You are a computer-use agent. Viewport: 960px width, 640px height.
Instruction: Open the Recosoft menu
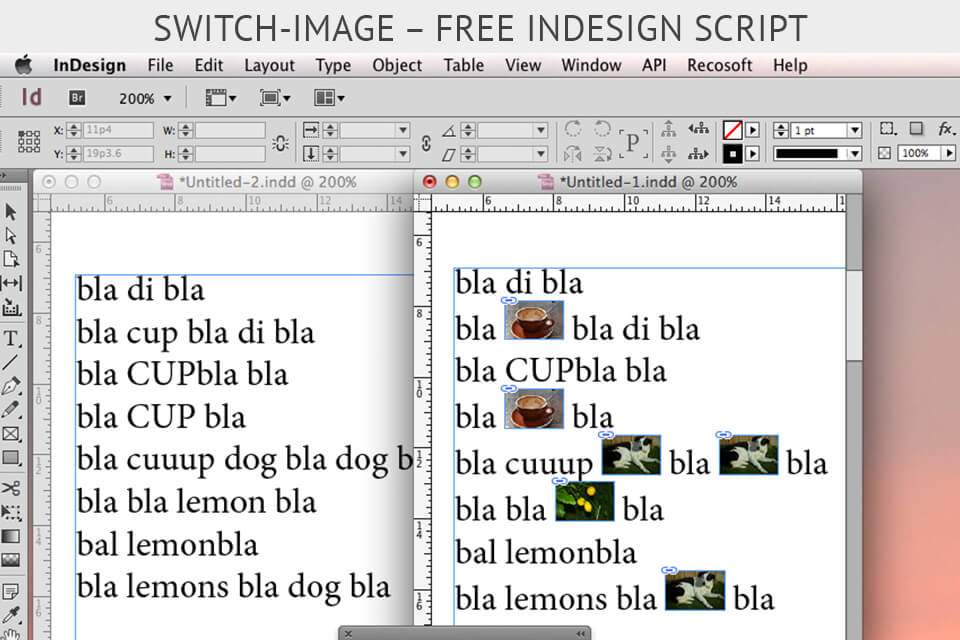[719, 65]
